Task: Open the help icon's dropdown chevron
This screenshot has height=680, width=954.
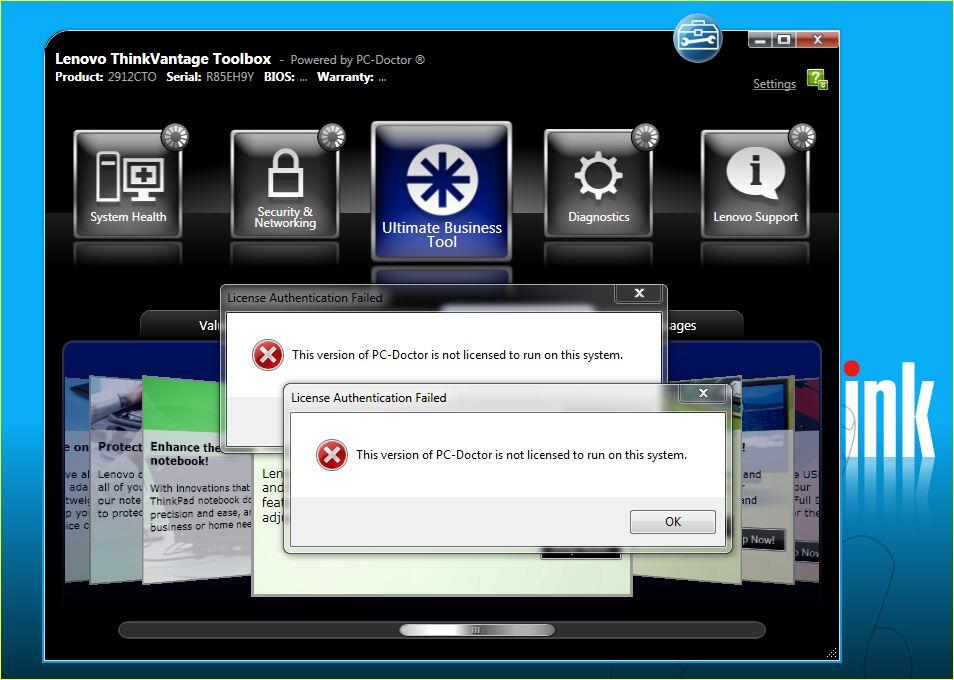Action: 823,85
